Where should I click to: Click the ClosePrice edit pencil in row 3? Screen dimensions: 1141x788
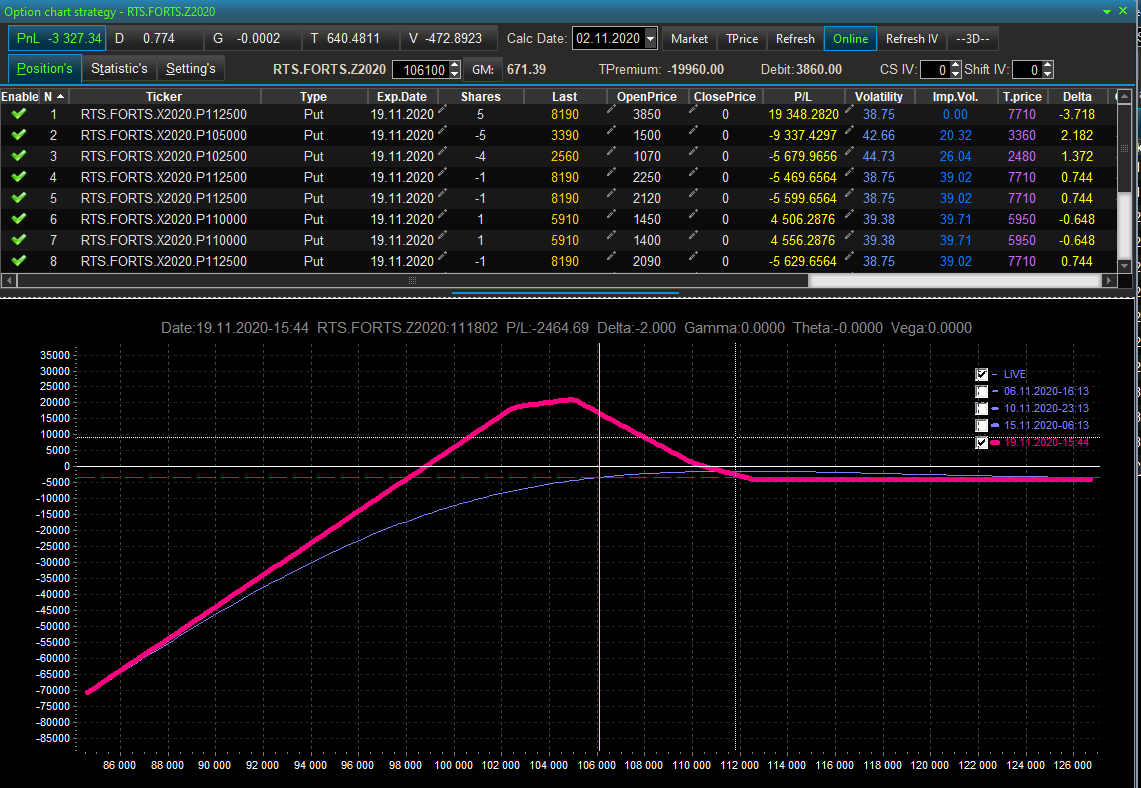[694, 153]
